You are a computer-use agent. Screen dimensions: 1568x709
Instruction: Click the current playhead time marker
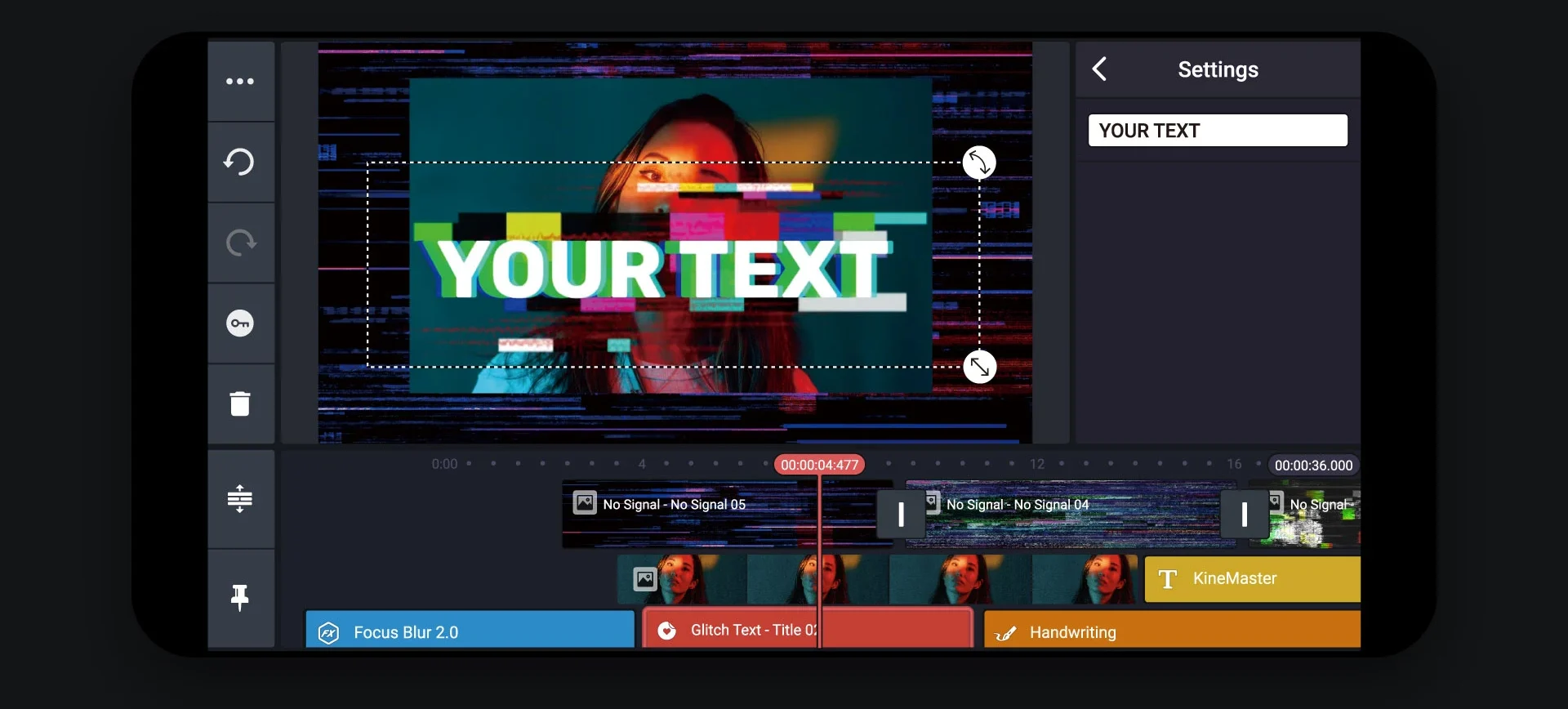pos(819,465)
